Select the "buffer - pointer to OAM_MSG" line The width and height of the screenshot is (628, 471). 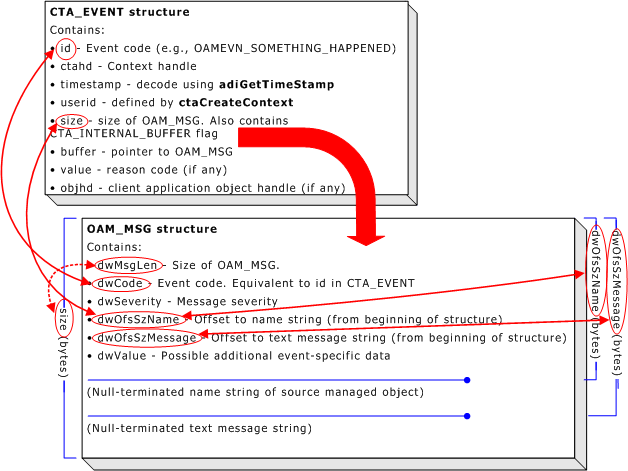pyautogui.click(x=145, y=152)
